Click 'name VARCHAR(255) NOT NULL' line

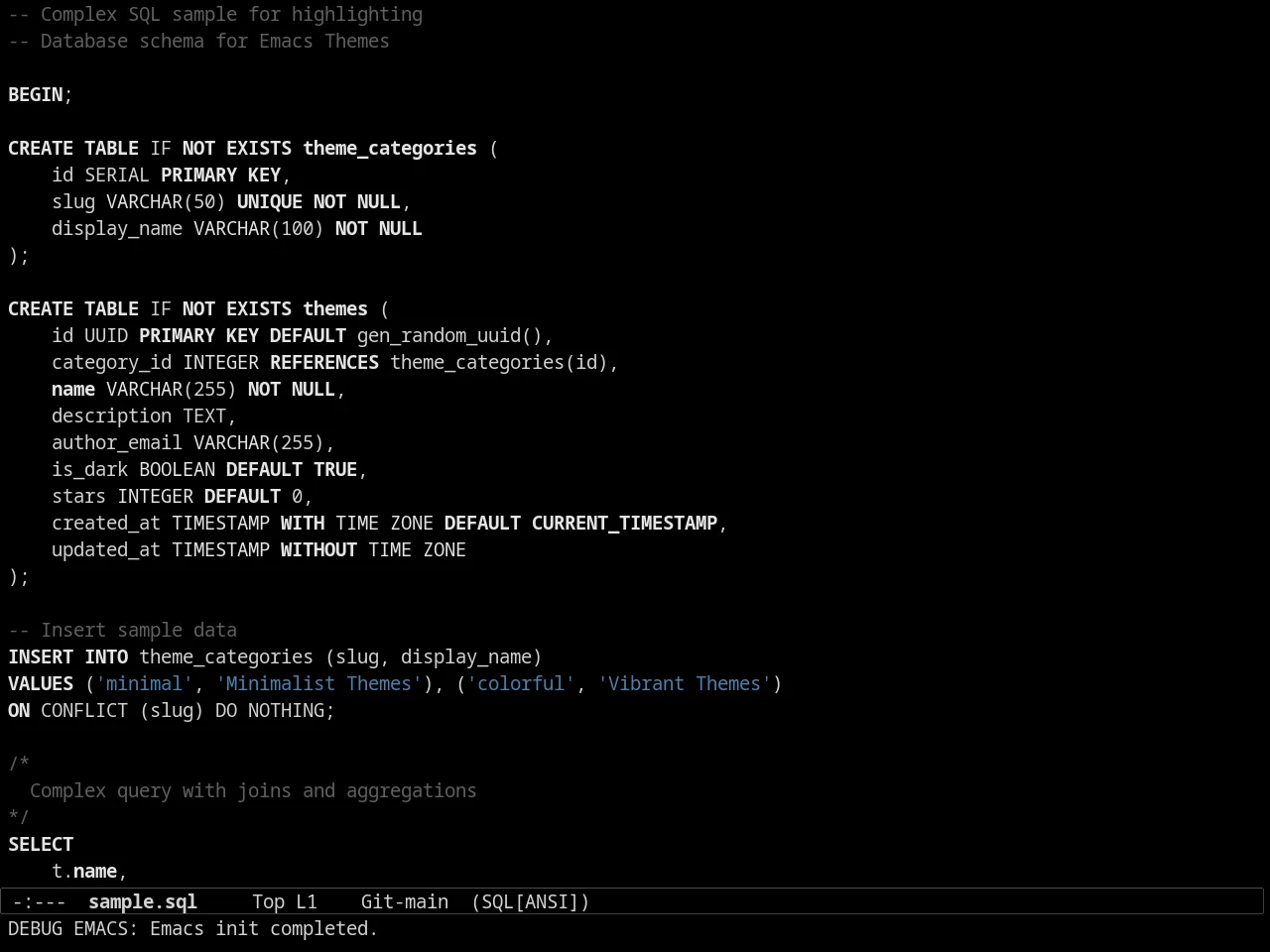(198, 389)
